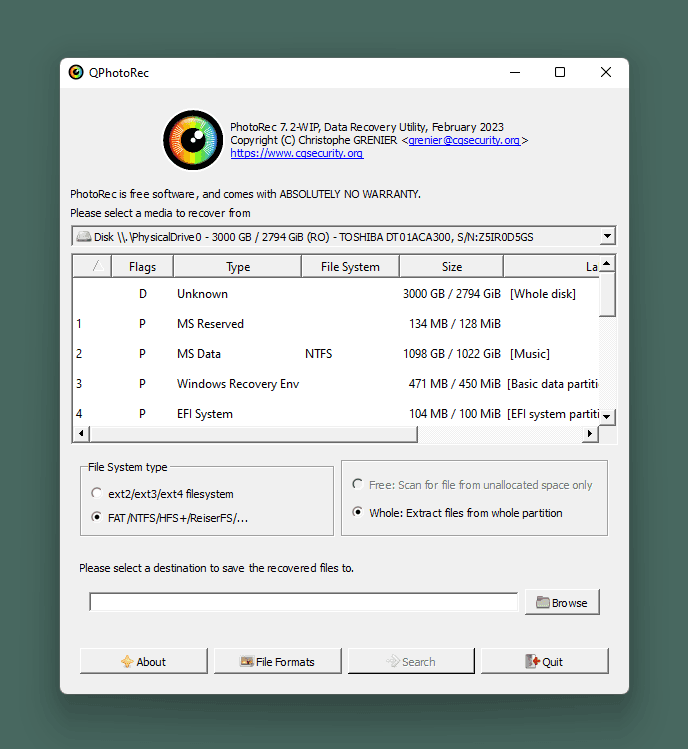Select the Windows Recovery Env partition

tap(336, 384)
